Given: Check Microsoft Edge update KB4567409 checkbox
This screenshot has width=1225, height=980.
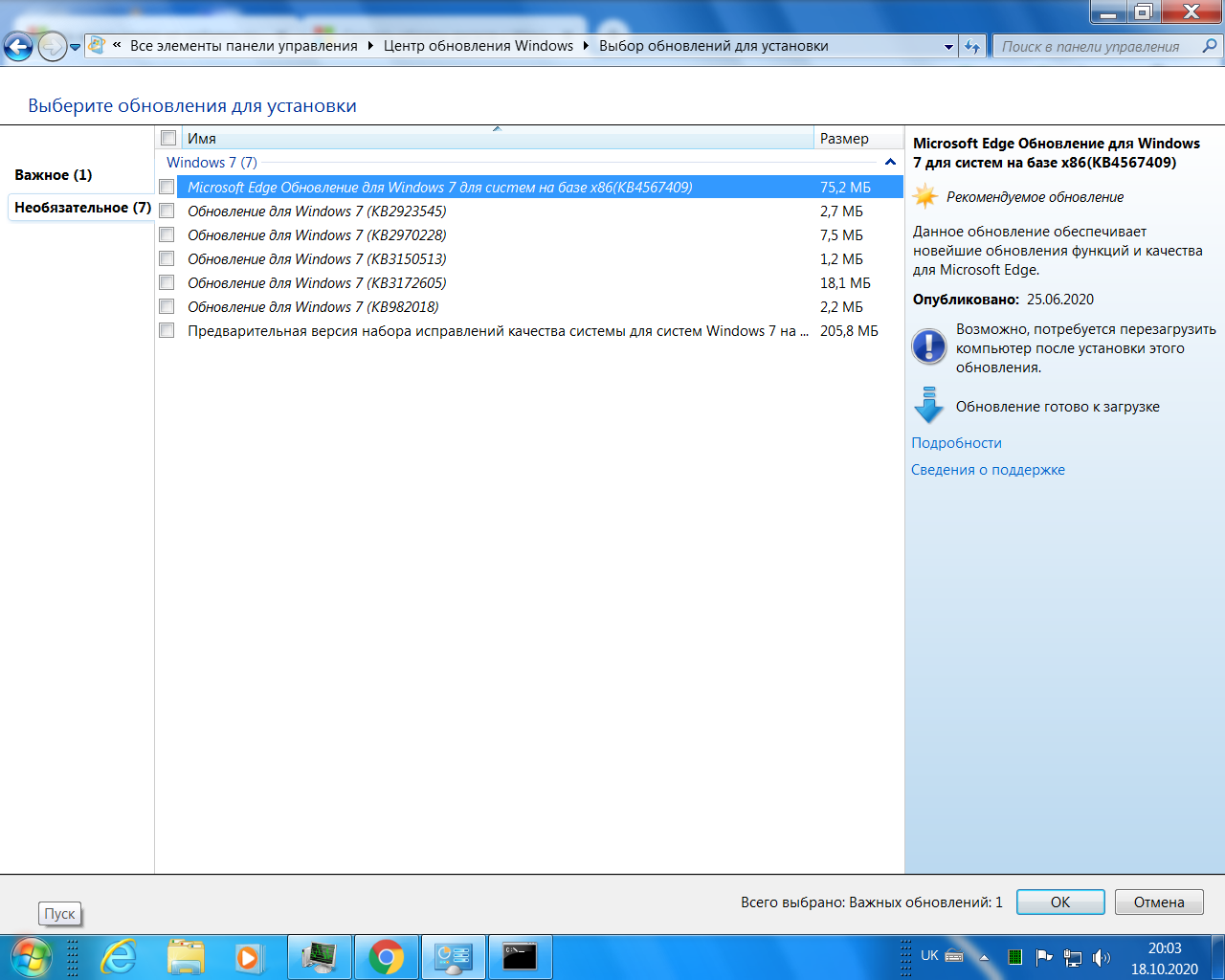Looking at the screenshot, I should click(x=167, y=188).
